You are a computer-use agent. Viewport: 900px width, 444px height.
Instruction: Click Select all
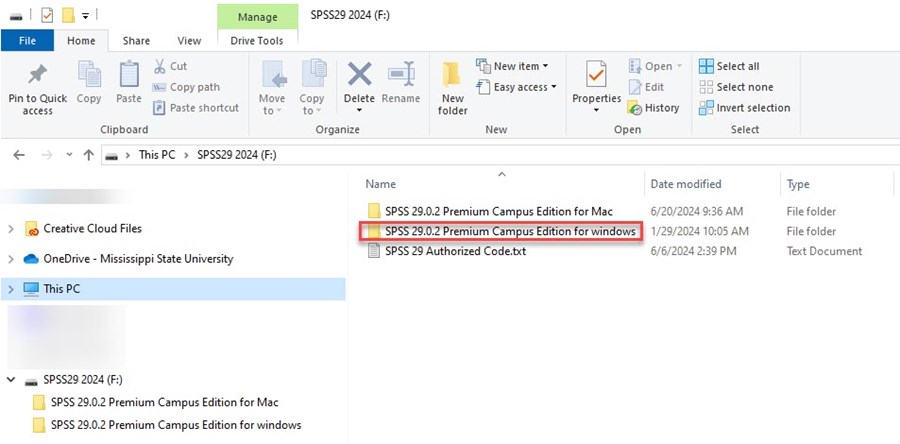(729, 66)
